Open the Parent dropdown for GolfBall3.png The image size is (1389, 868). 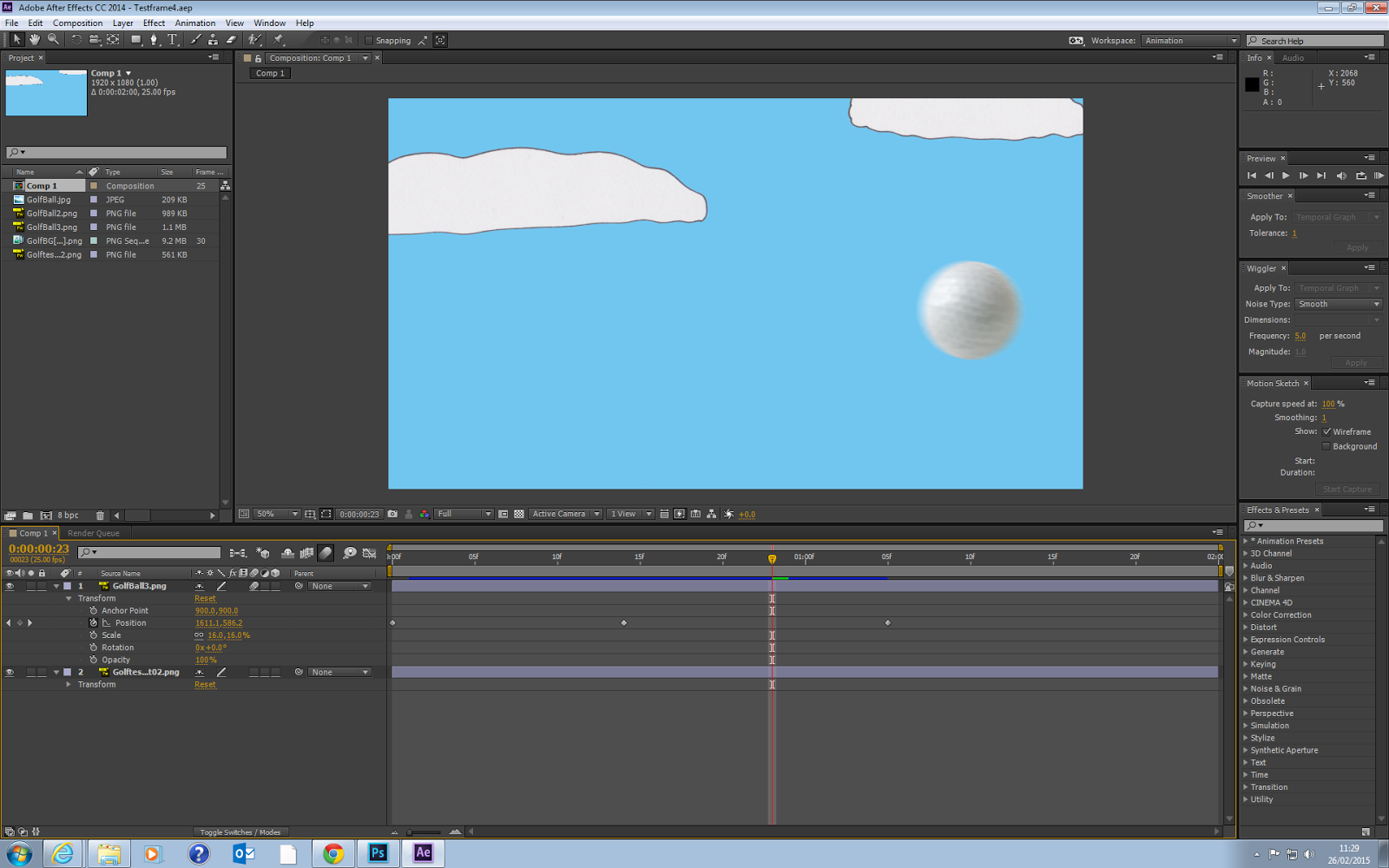[339, 585]
